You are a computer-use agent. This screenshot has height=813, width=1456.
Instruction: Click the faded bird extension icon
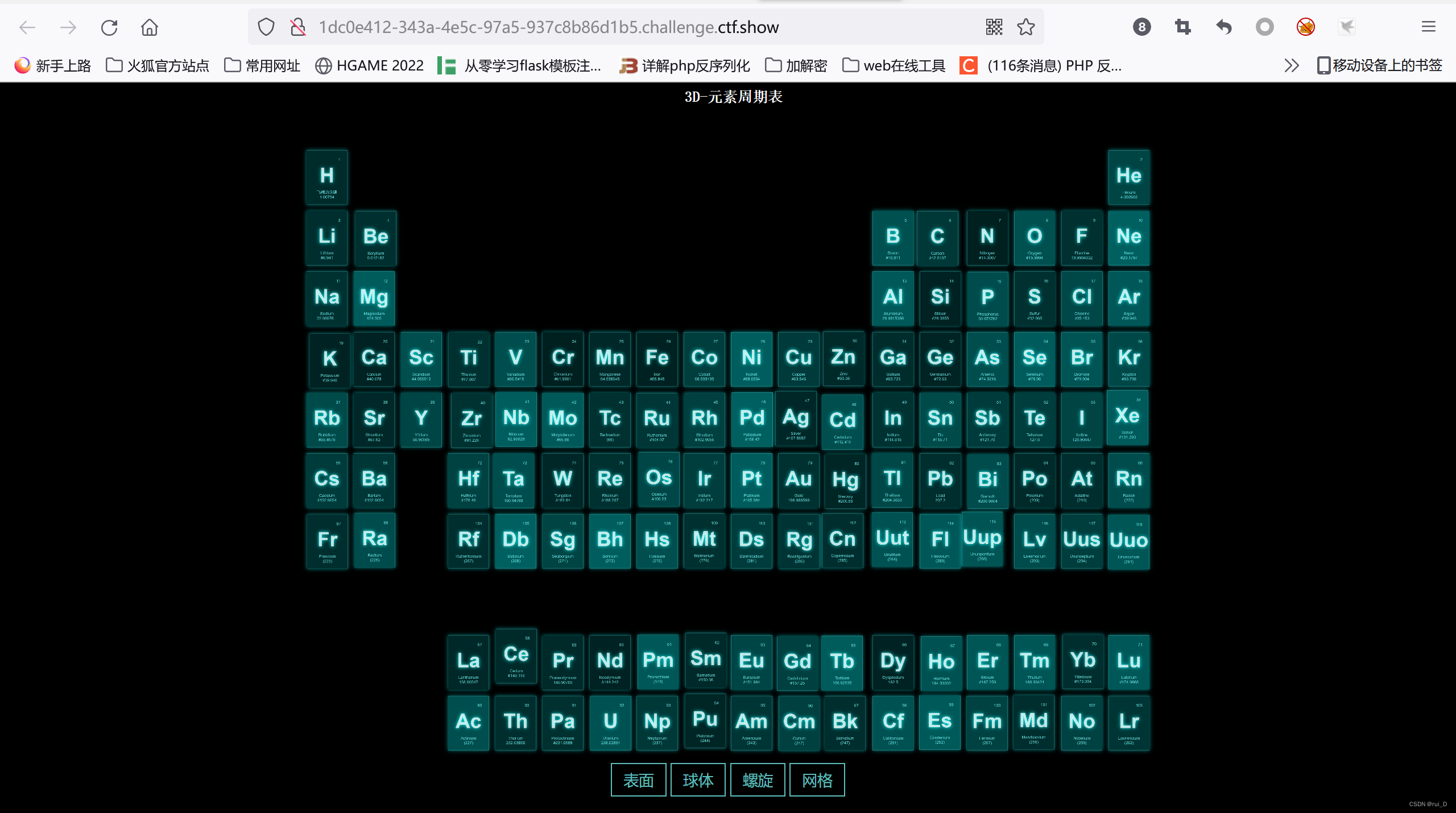tap(1347, 27)
